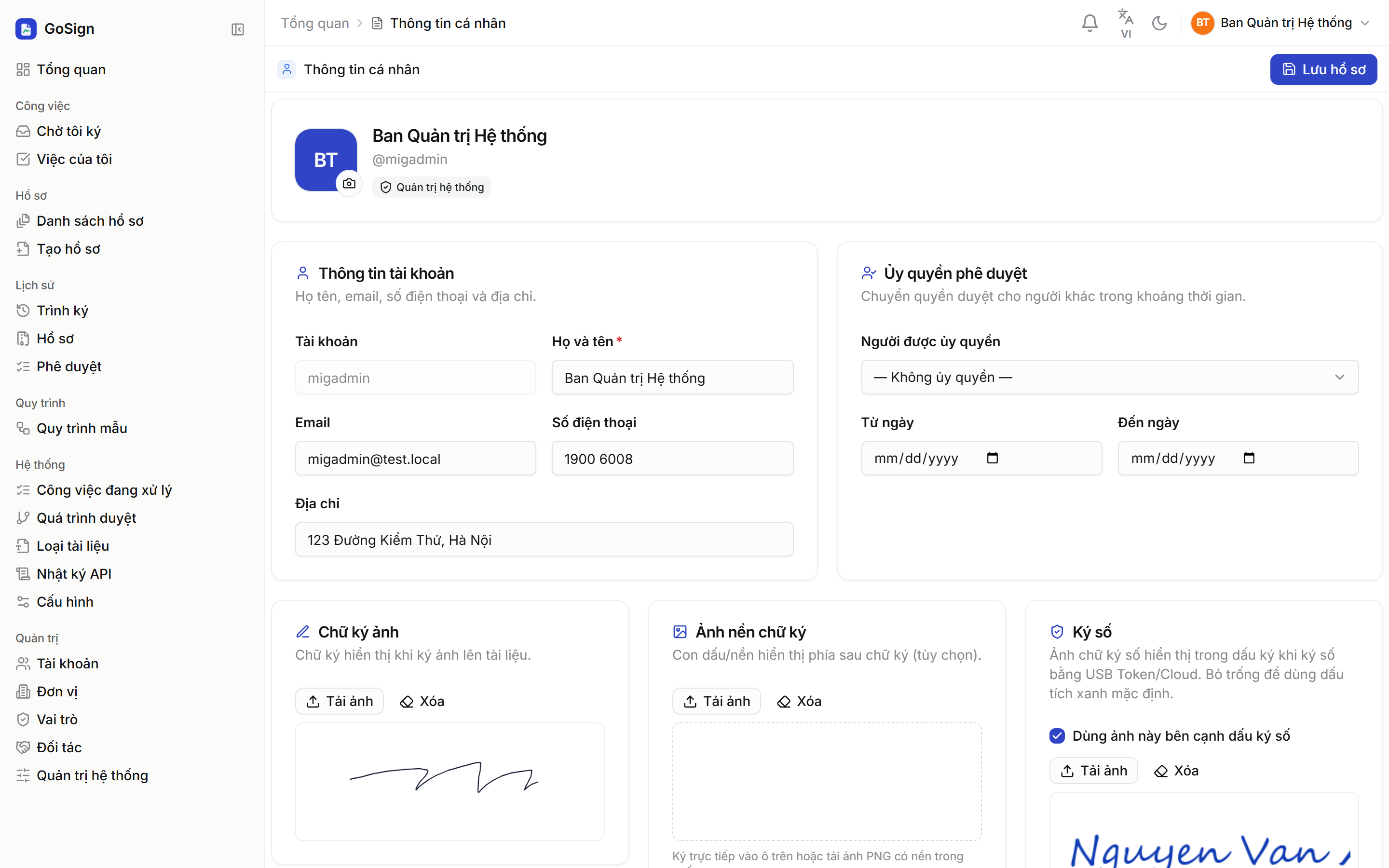Collapse the sidebar panel icon

238,29
